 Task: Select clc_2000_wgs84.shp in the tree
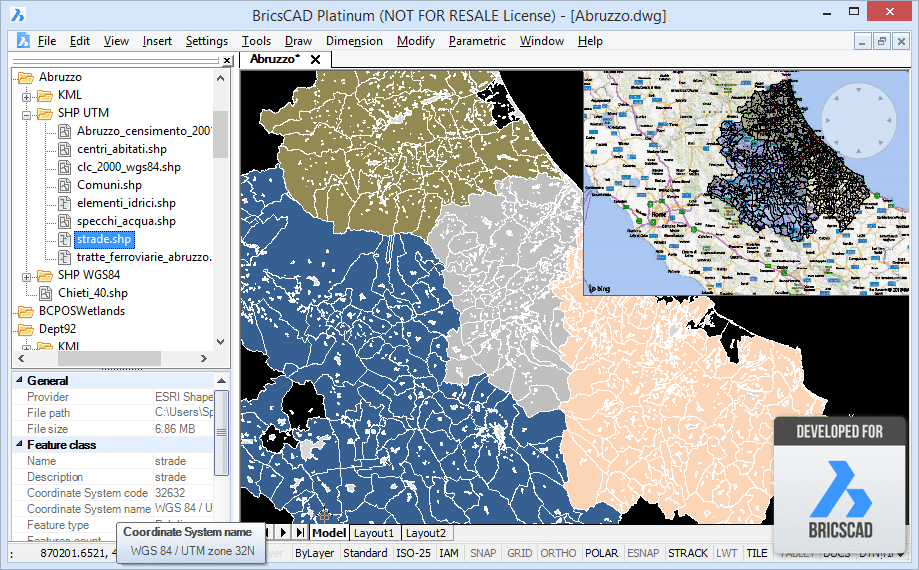tap(129, 167)
